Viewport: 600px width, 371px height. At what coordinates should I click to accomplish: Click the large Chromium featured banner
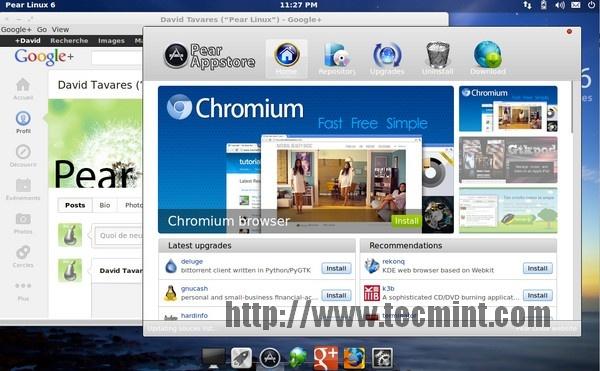[x=306, y=159]
